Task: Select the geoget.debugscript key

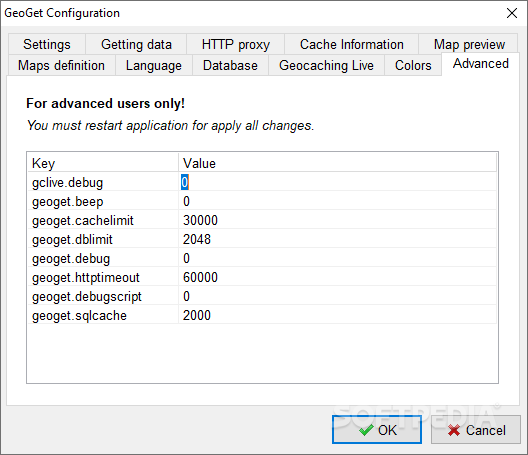Action: (x=87, y=297)
